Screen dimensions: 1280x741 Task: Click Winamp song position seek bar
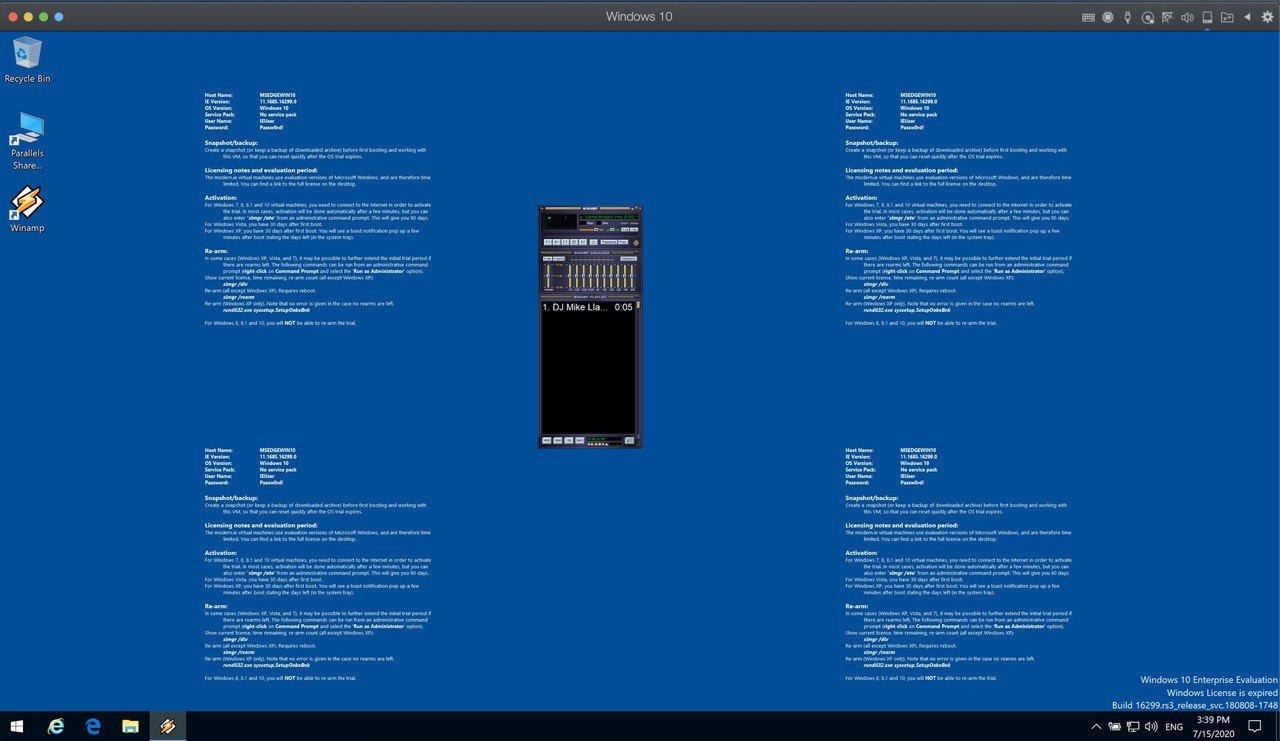[x=591, y=234]
